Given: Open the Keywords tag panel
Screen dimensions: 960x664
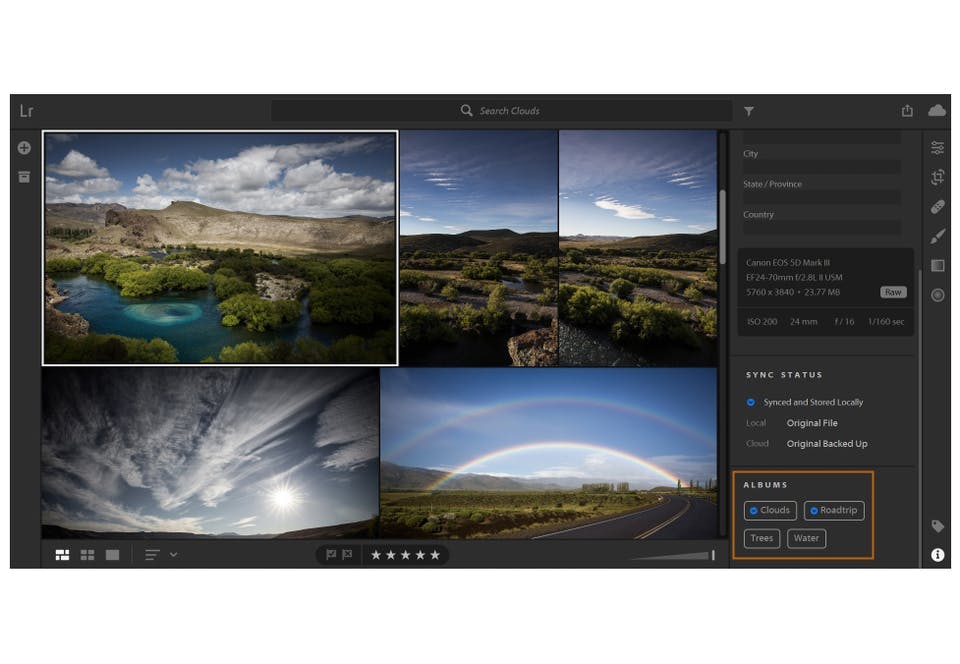Looking at the screenshot, I should coord(937,526).
